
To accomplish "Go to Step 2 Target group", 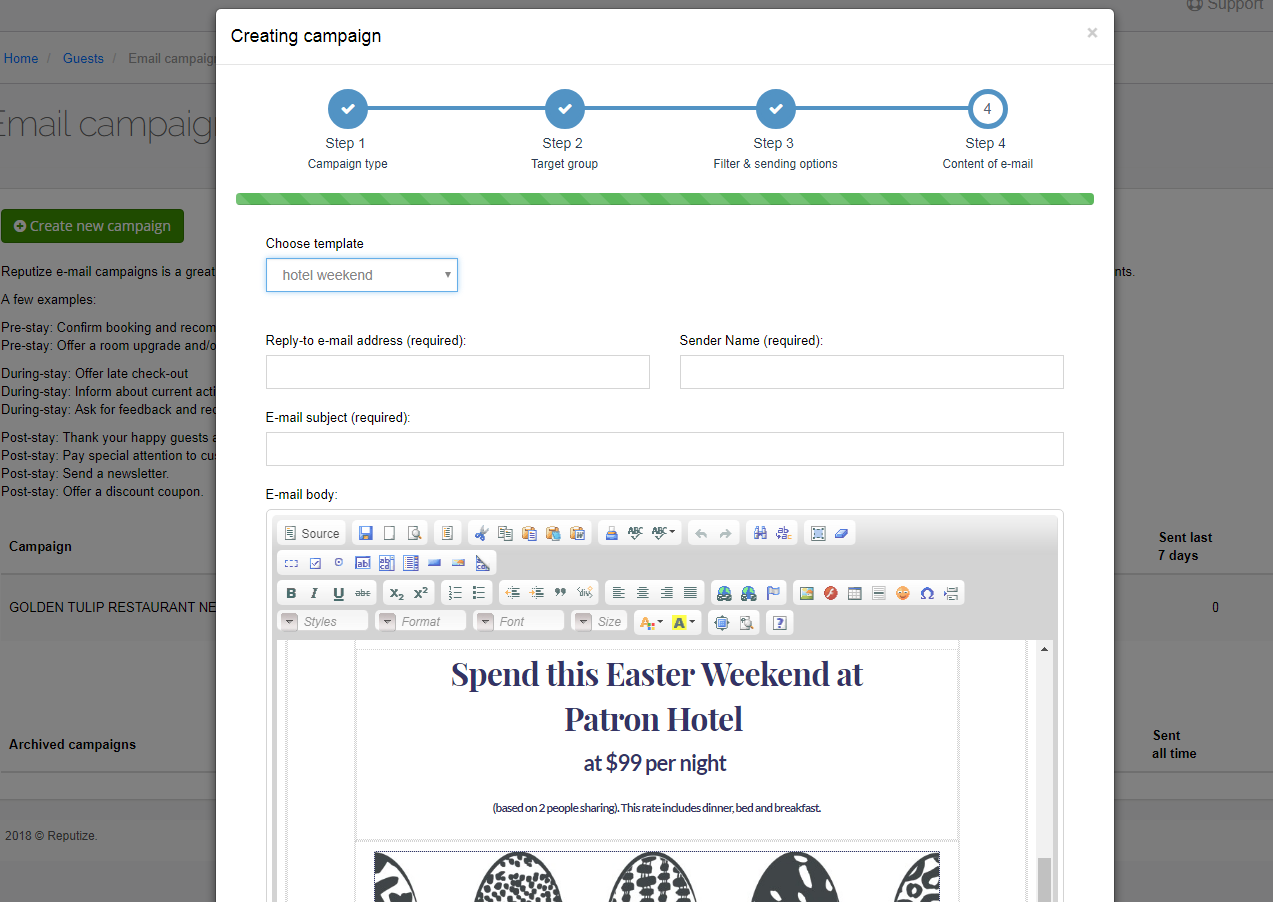I will click(565, 109).
